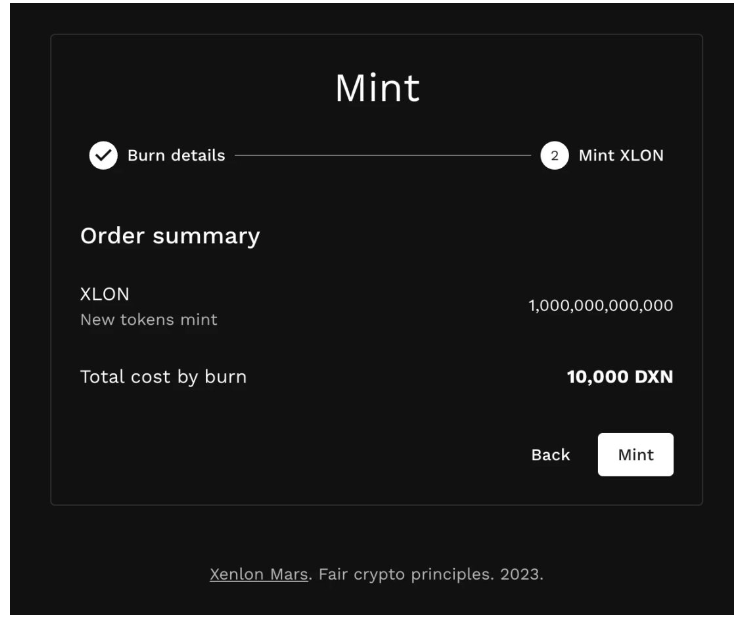Image resolution: width=747 pixels, height=623 pixels.
Task: Click the New tokens mint subtitle
Action: click(x=149, y=320)
